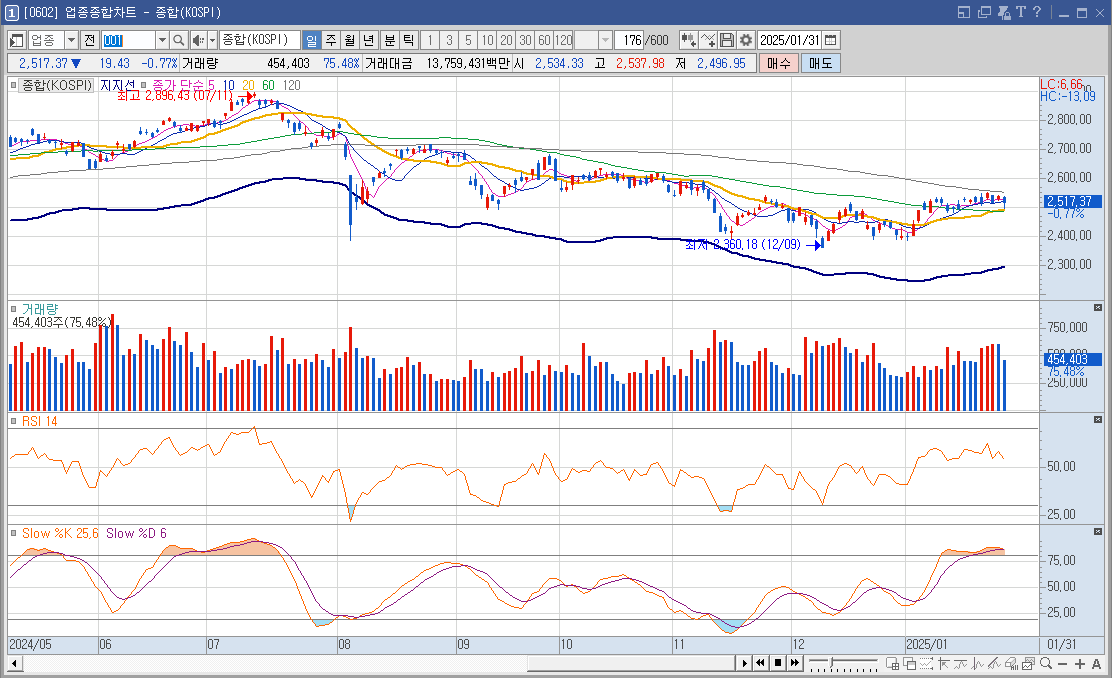Click the save chart floppy icon

[x=727, y=40]
